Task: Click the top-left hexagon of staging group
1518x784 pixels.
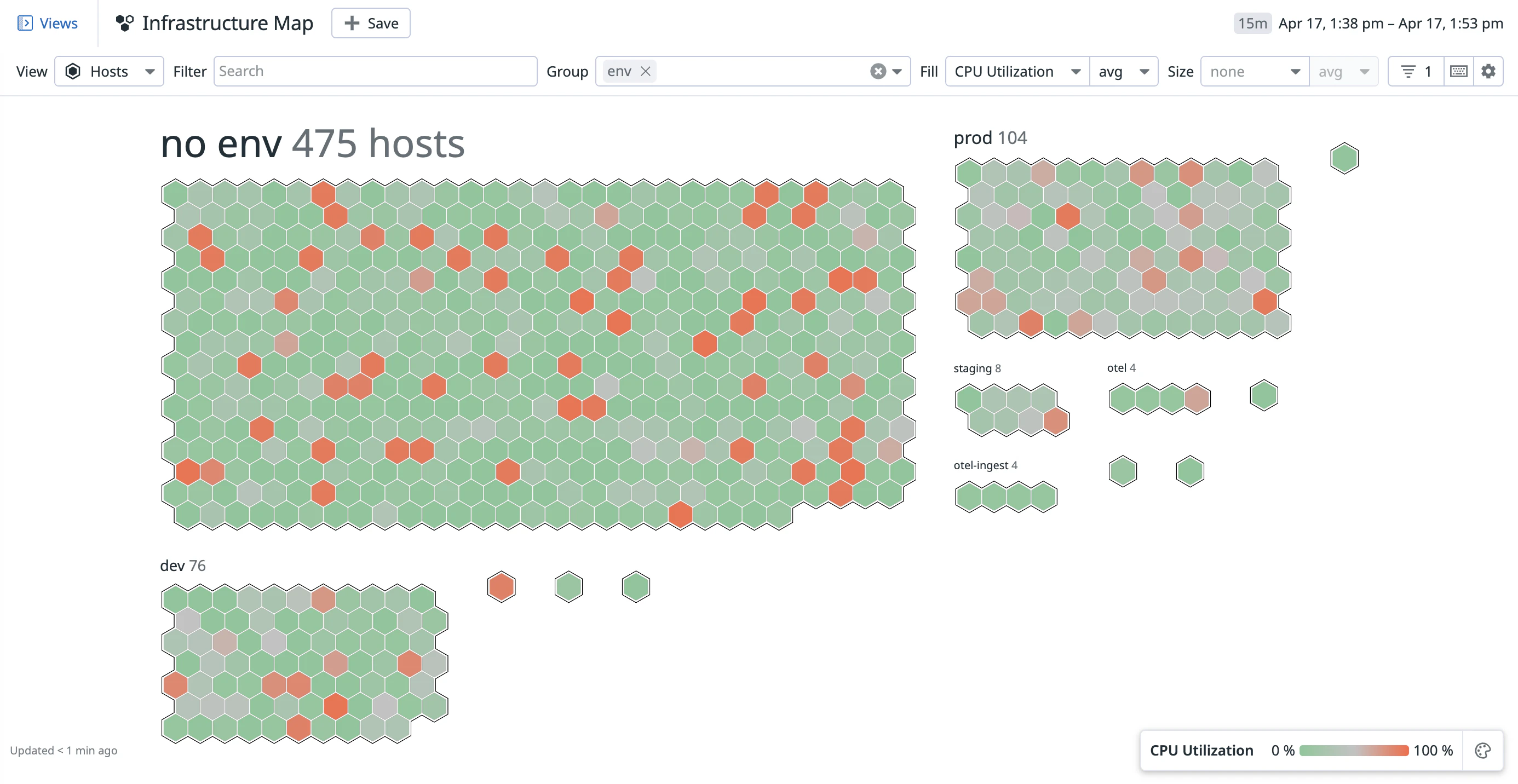Action: (x=969, y=399)
